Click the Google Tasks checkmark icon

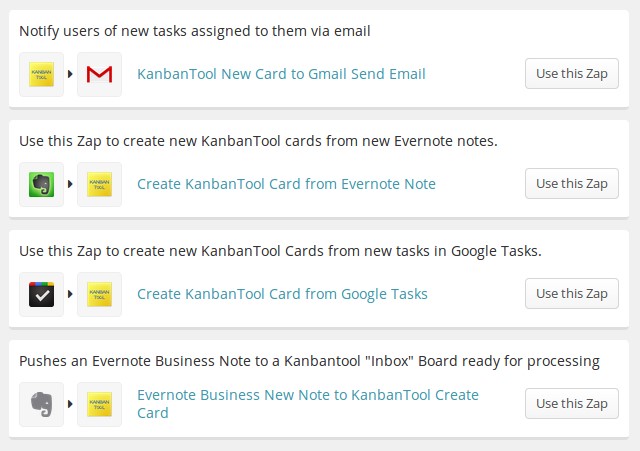click(x=41, y=294)
